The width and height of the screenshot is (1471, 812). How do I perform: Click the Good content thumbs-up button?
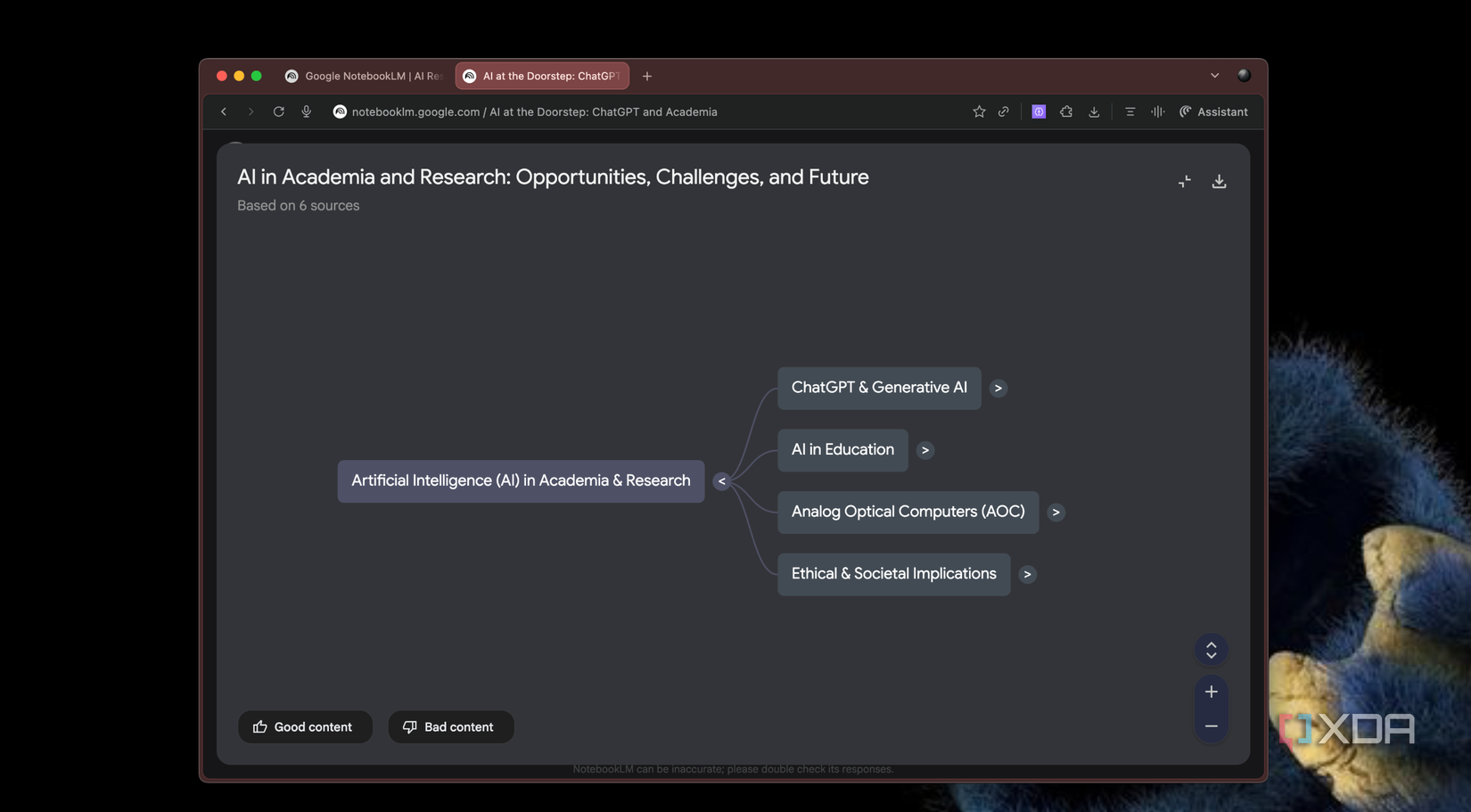305,727
